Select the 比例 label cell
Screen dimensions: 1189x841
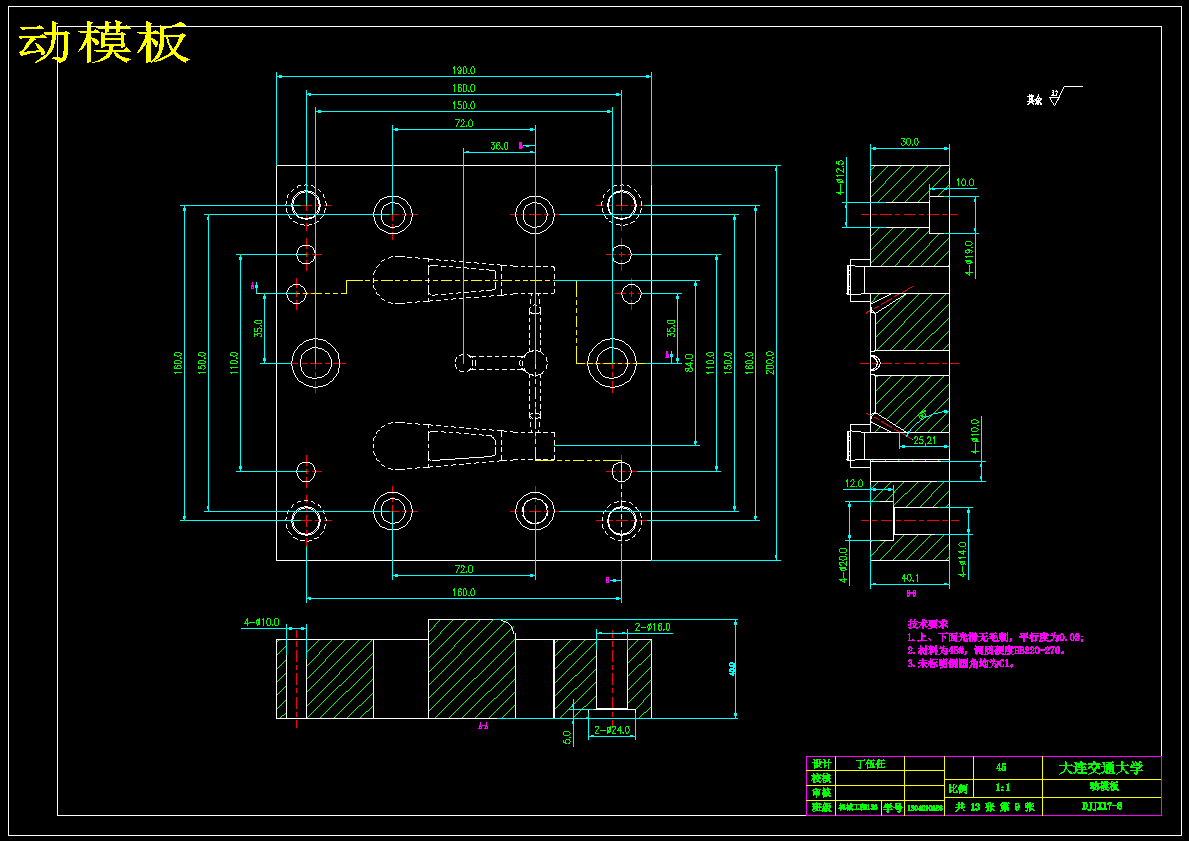957,789
